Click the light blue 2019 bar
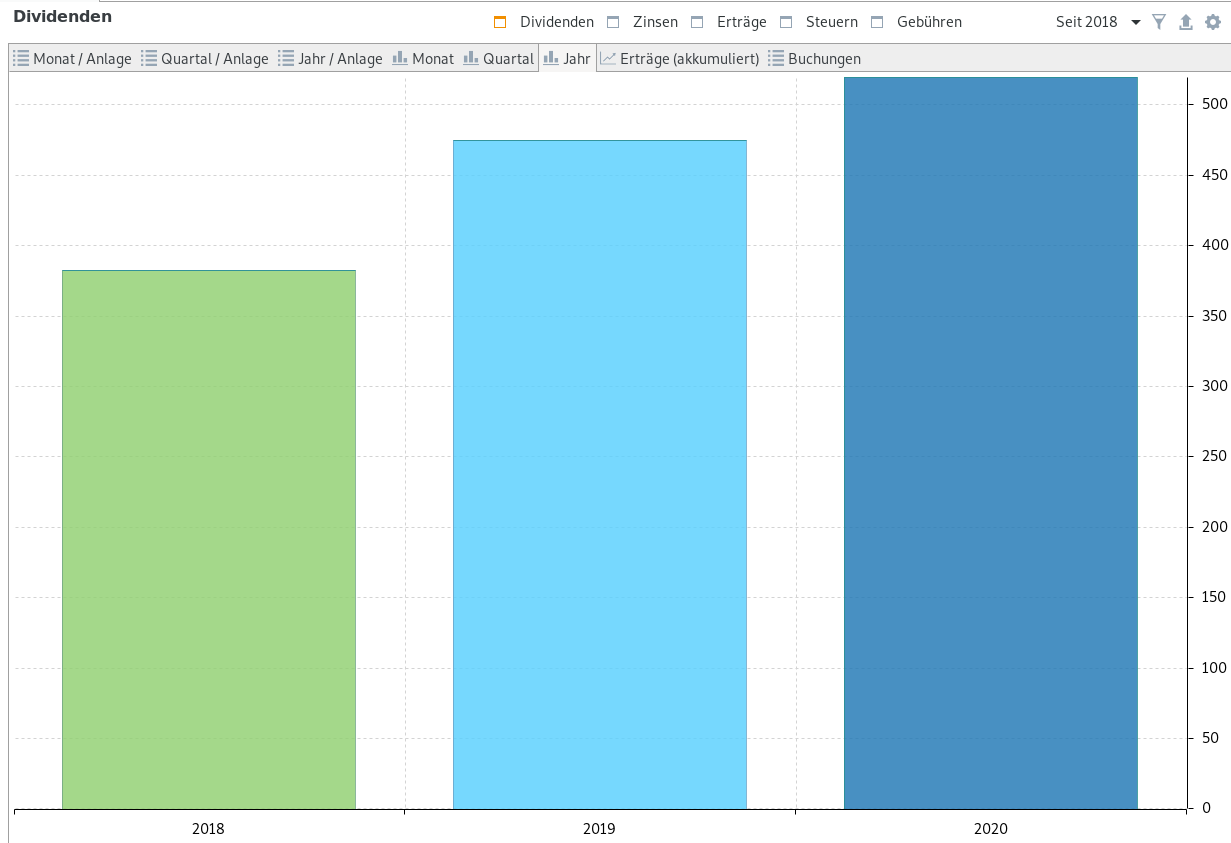Image resolution: width=1231 pixels, height=843 pixels. click(600, 474)
